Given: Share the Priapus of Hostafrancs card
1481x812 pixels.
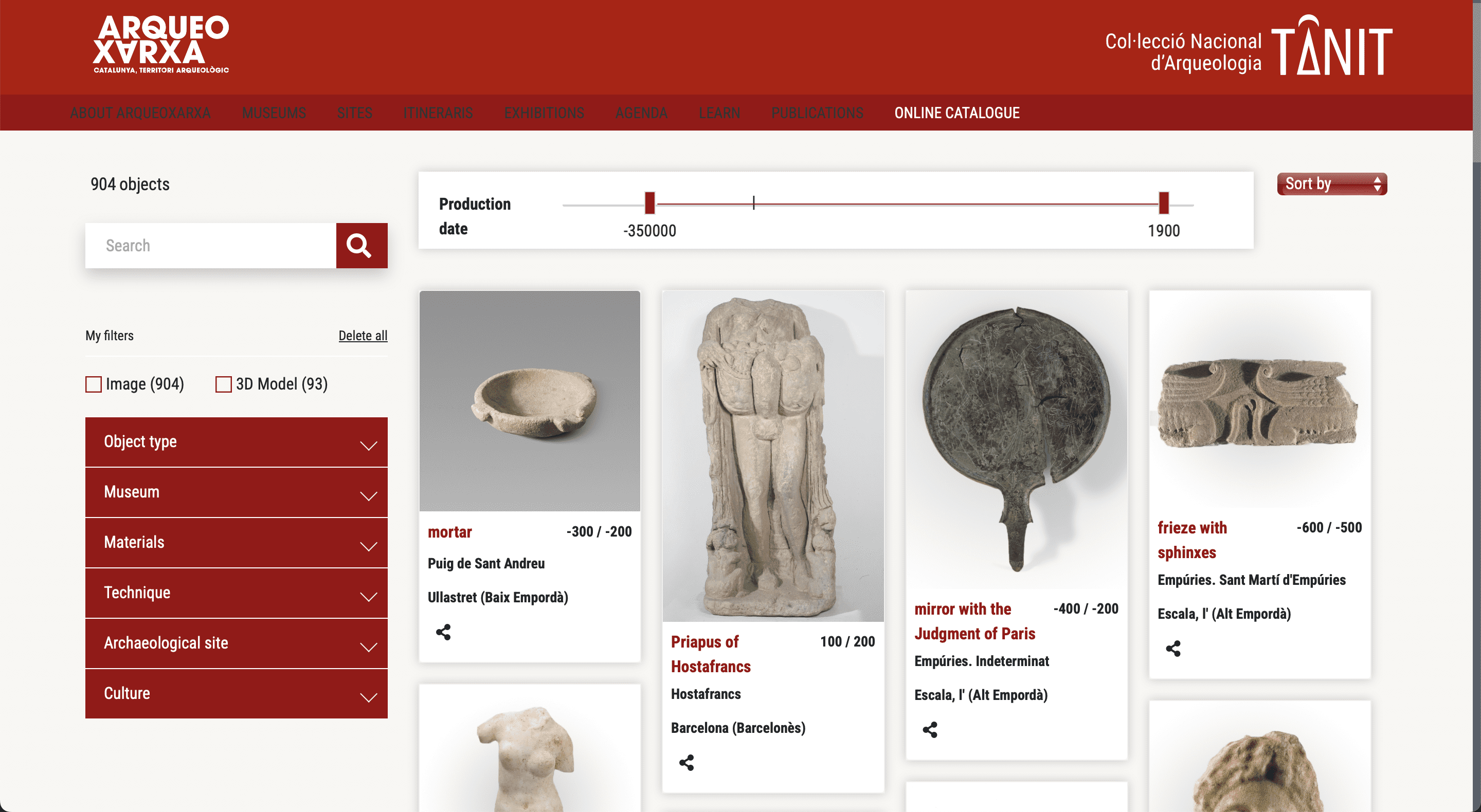Looking at the screenshot, I should point(686,763).
